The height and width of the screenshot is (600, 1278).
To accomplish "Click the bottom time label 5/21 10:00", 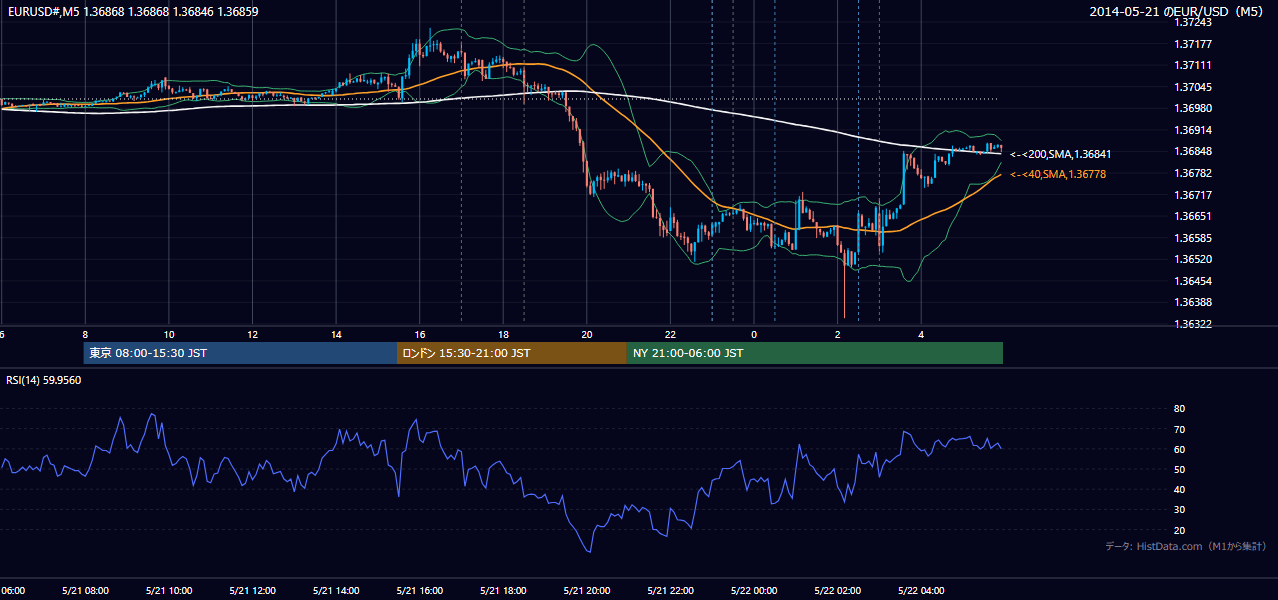I will (x=169, y=590).
